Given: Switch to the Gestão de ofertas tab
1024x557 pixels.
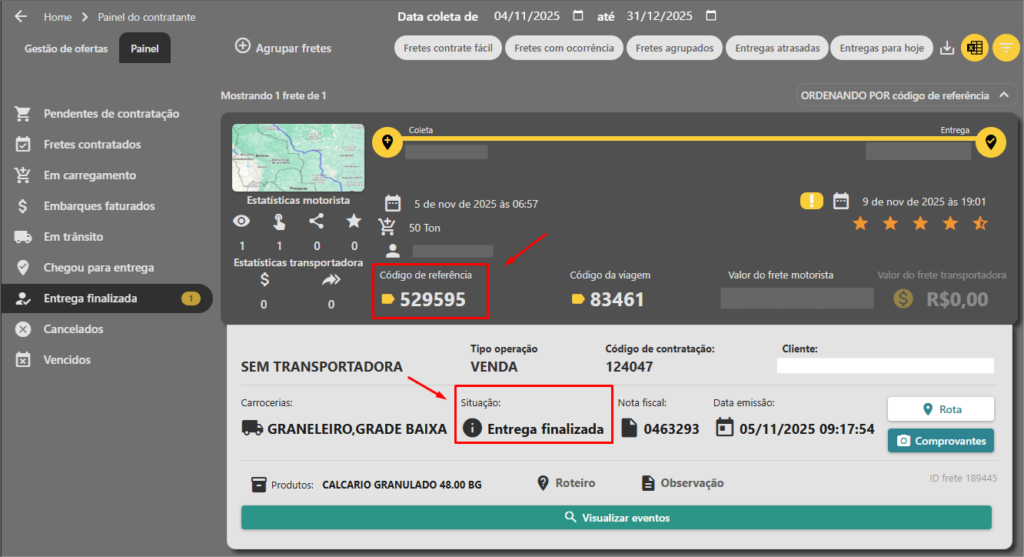Looking at the screenshot, I should pyautogui.click(x=66, y=48).
